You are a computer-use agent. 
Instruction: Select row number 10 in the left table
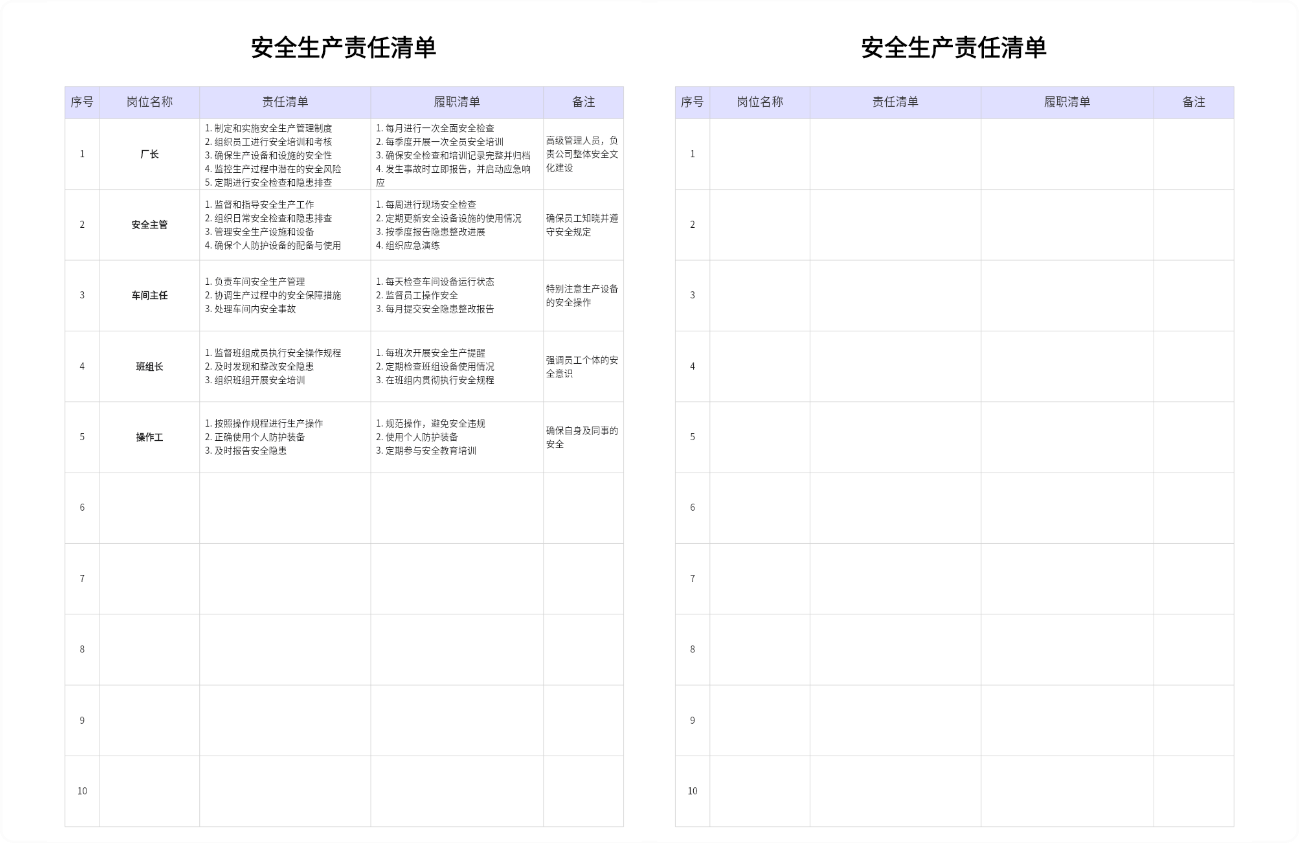pos(82,791)
